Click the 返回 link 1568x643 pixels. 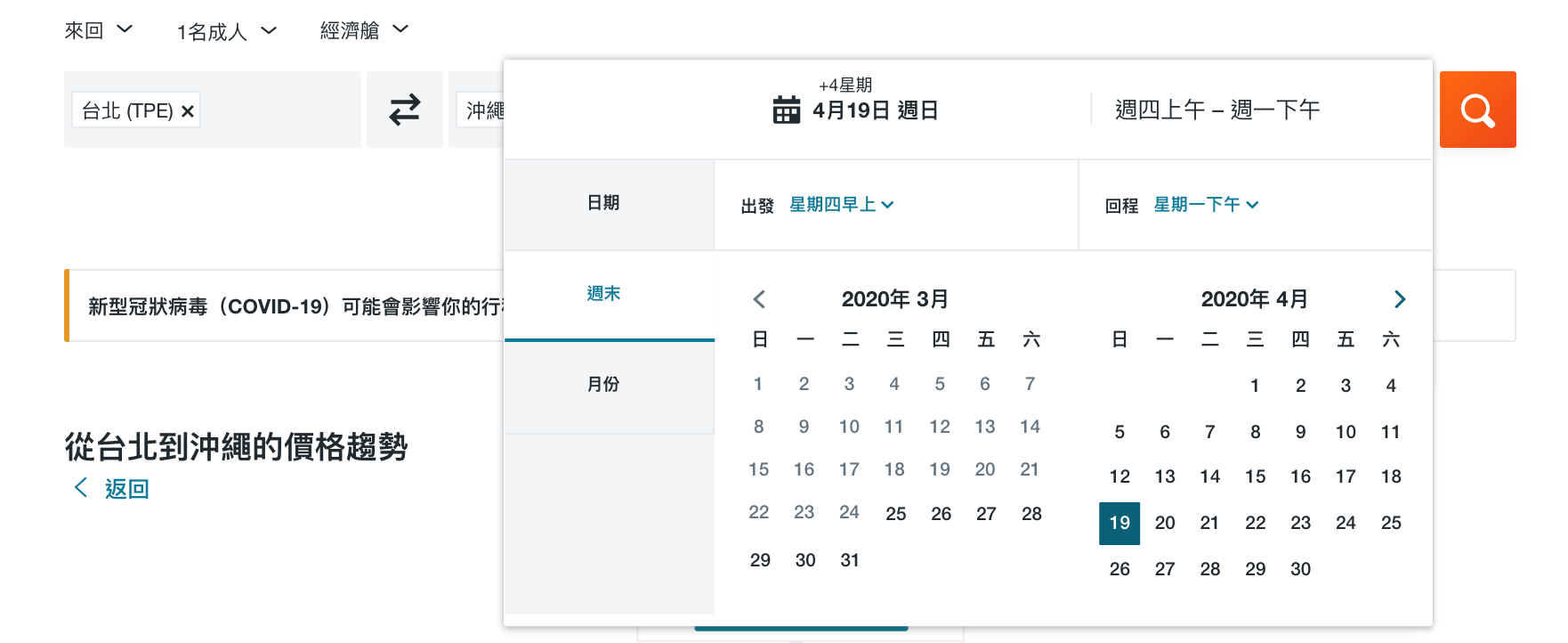tap(126, 489)
